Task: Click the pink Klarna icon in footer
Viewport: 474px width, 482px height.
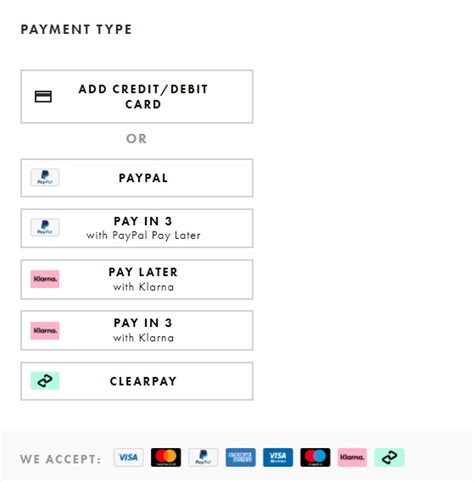Action: [x=352, y=457]
